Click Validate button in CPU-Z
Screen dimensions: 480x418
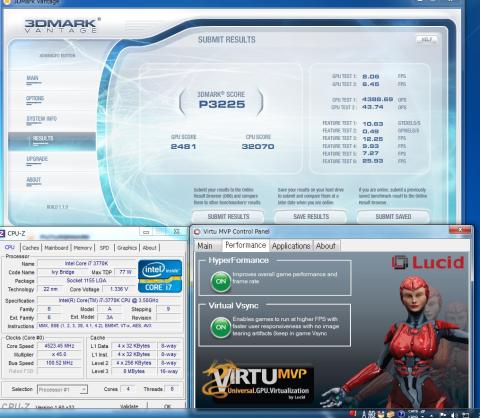(x=129, y=406)
